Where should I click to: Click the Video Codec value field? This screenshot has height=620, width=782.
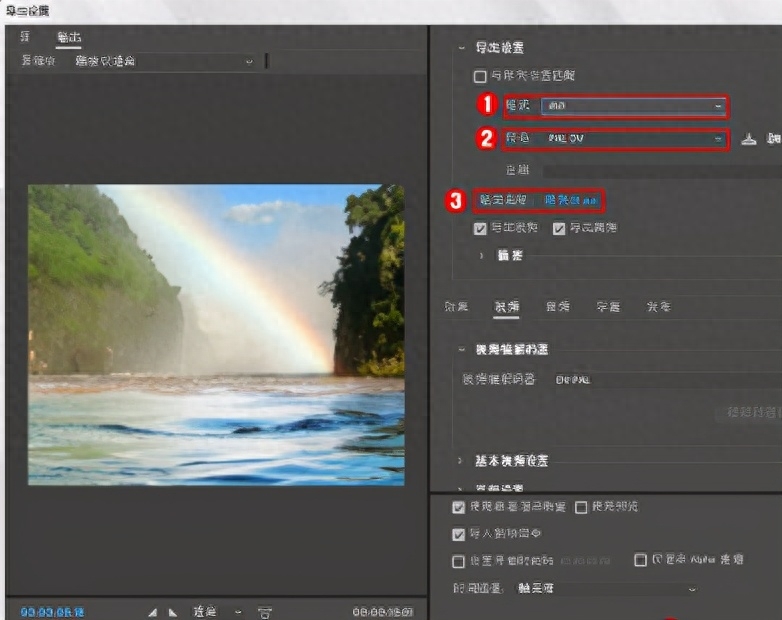pos(668,380)
